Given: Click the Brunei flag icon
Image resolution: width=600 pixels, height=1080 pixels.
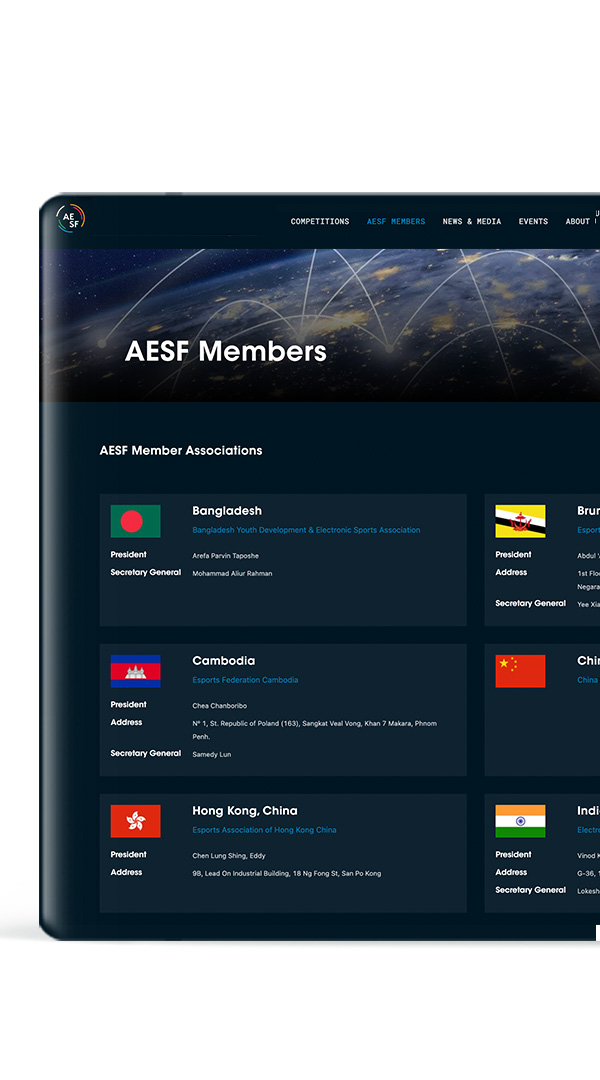Looking at the screenshot, I should 520,521.
